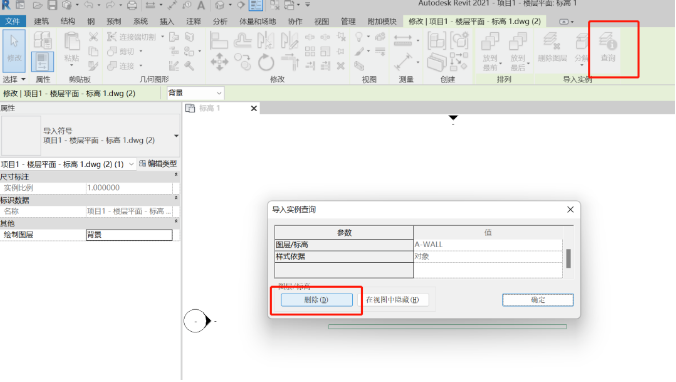Click the 绘制图层 value field showing 背景

pos(129,235)
